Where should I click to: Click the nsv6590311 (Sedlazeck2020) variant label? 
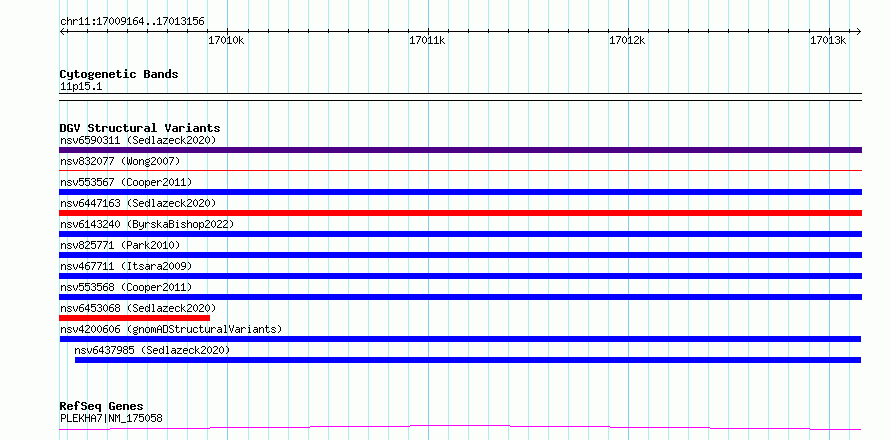tap(138, 140)
